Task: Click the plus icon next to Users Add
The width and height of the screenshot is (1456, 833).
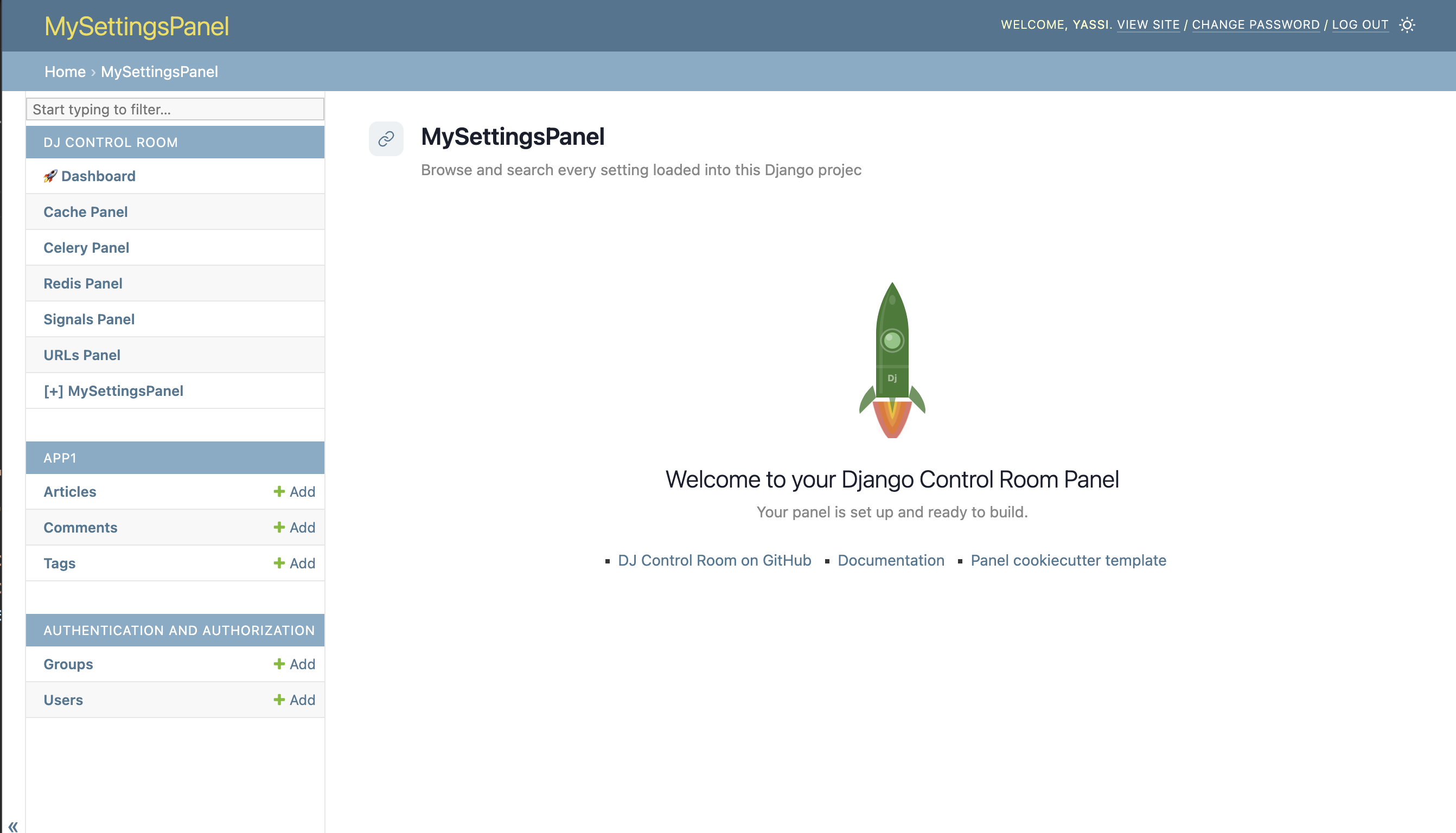Action: (279, 700)
